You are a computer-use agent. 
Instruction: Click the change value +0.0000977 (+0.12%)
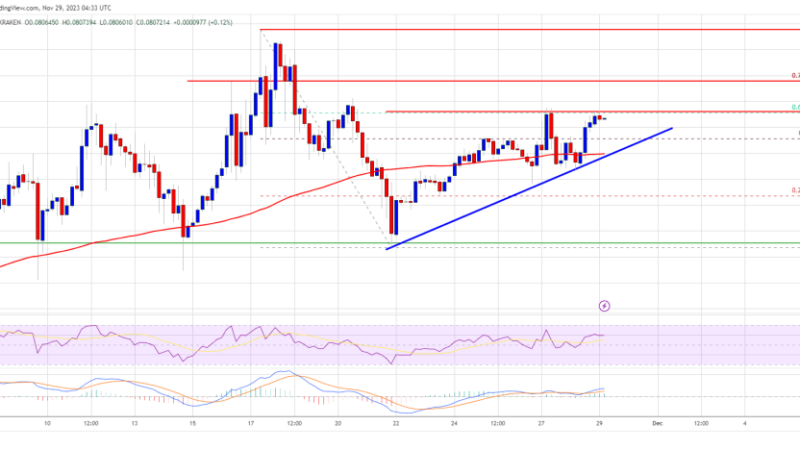203,22
